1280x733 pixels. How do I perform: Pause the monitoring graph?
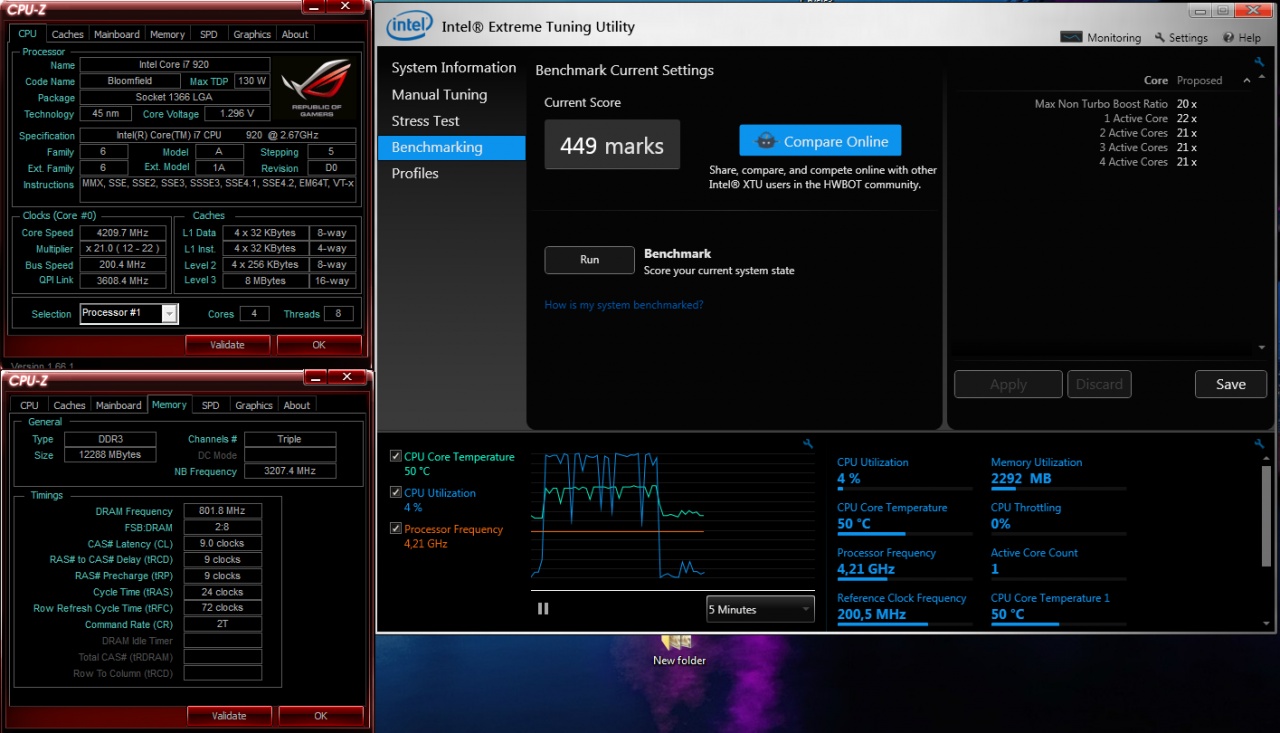[x=543, y=608]
